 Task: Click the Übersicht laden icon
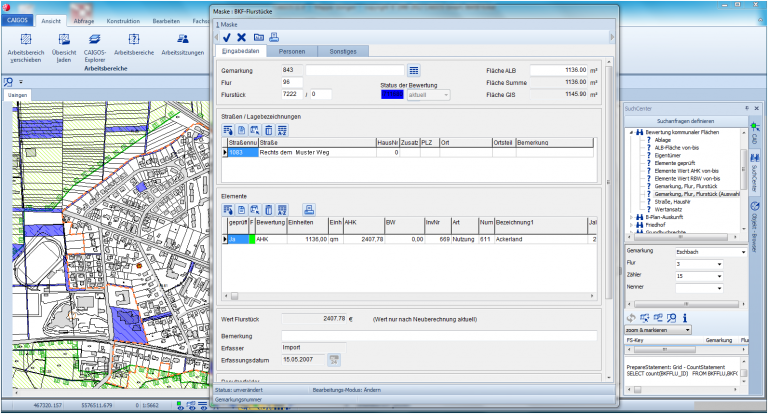[63, 38]
